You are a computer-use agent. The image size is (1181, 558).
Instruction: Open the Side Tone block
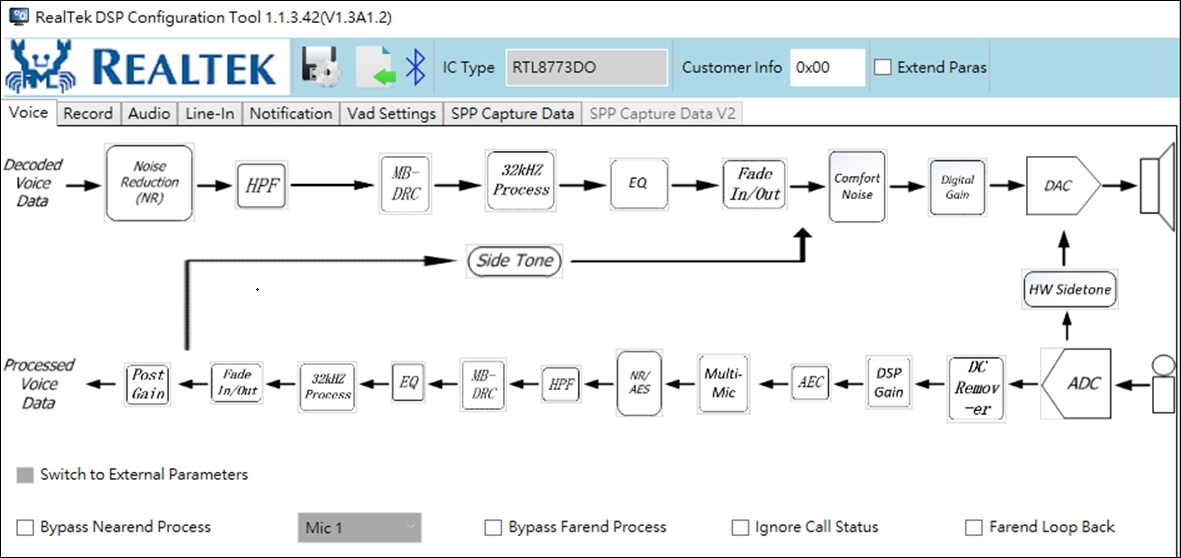pyautogui.click(x=514, y=261)
